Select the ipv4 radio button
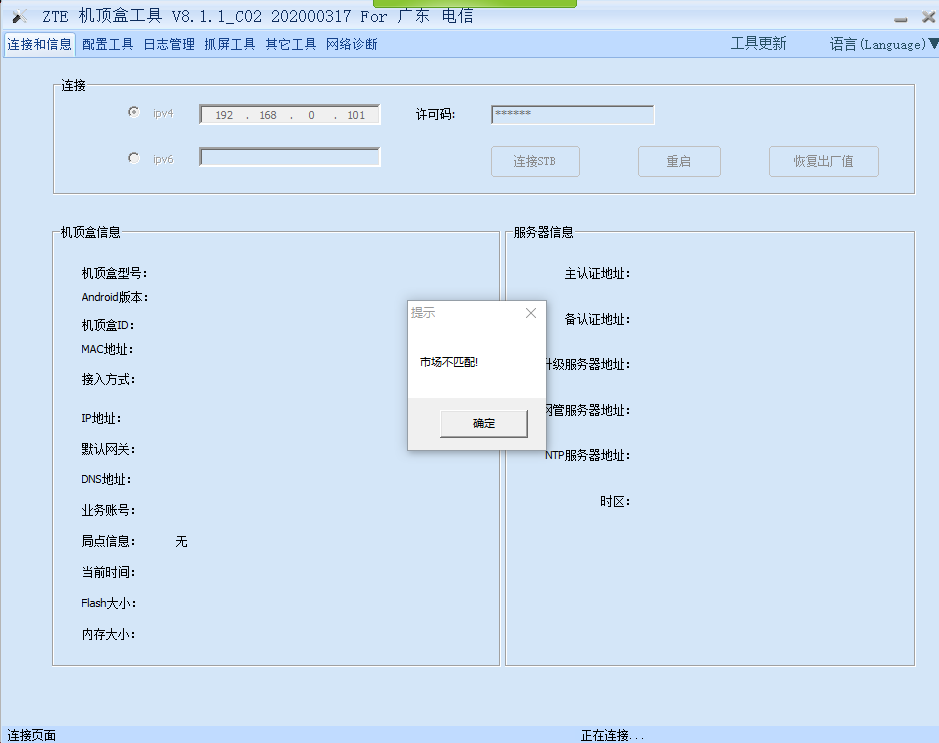The height and width of the screenshot is (743, 939). tap(134, 112)
